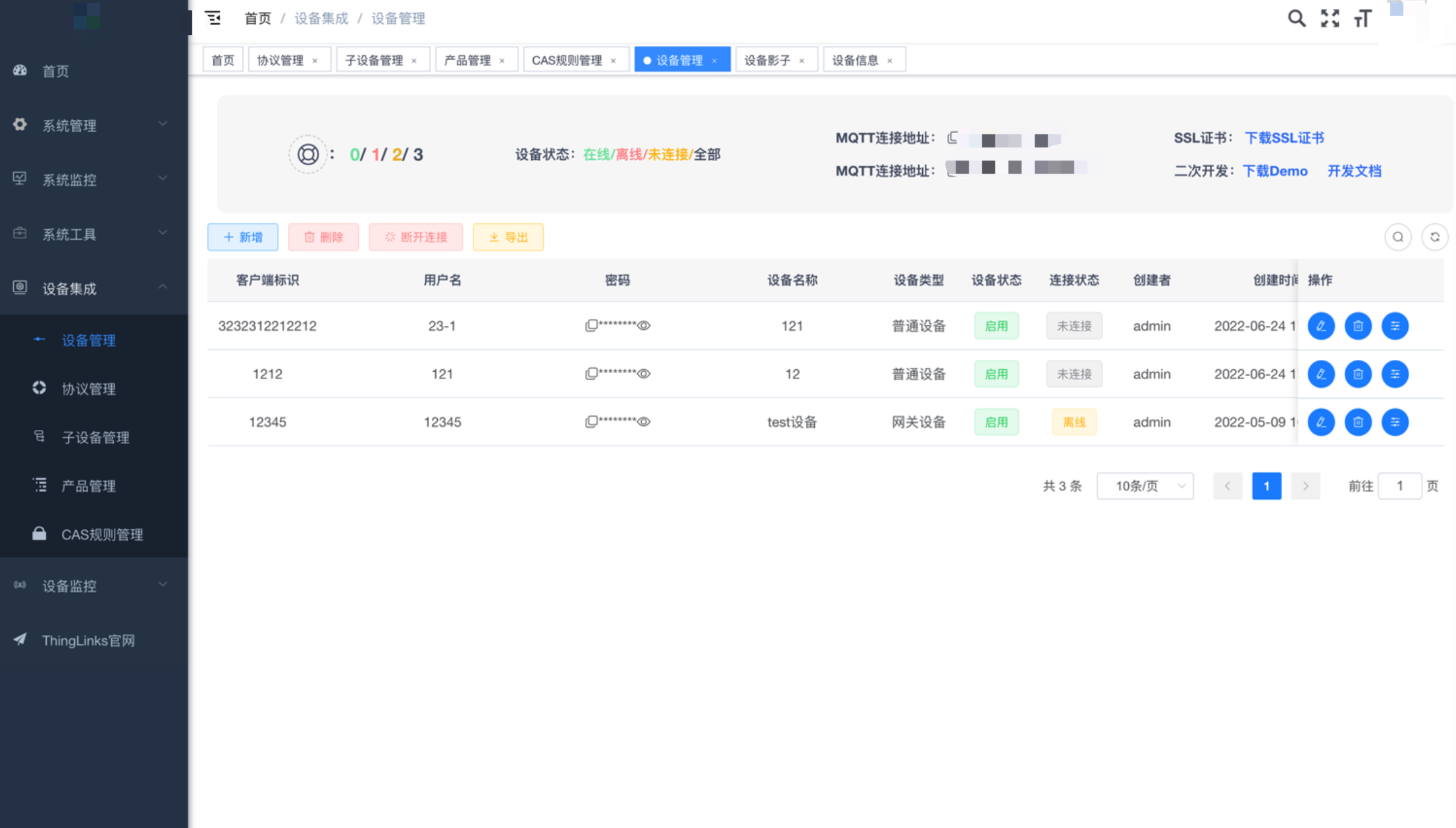Click the refresh icon above the table
The height and width of the screenshot is (828, 1456).
click(x=1434, y=237)
